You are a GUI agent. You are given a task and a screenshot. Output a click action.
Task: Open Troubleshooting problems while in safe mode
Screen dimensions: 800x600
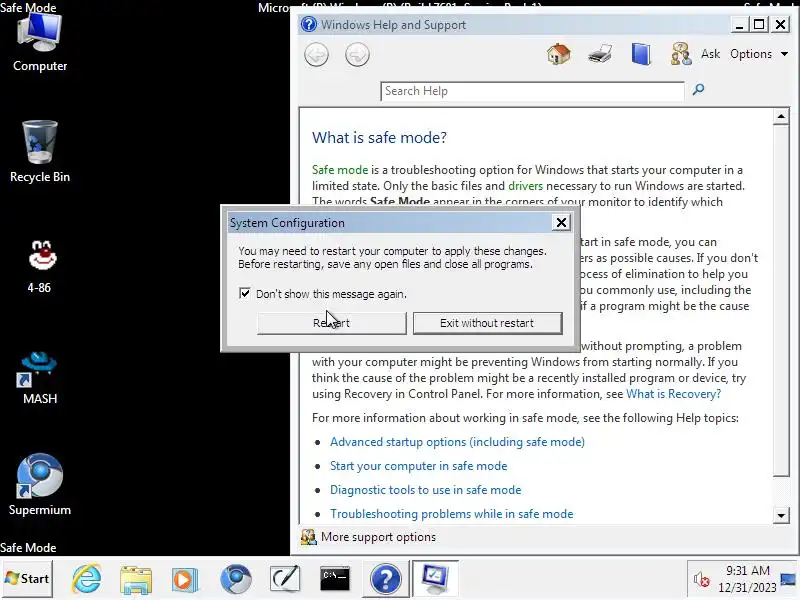point(452,514)
